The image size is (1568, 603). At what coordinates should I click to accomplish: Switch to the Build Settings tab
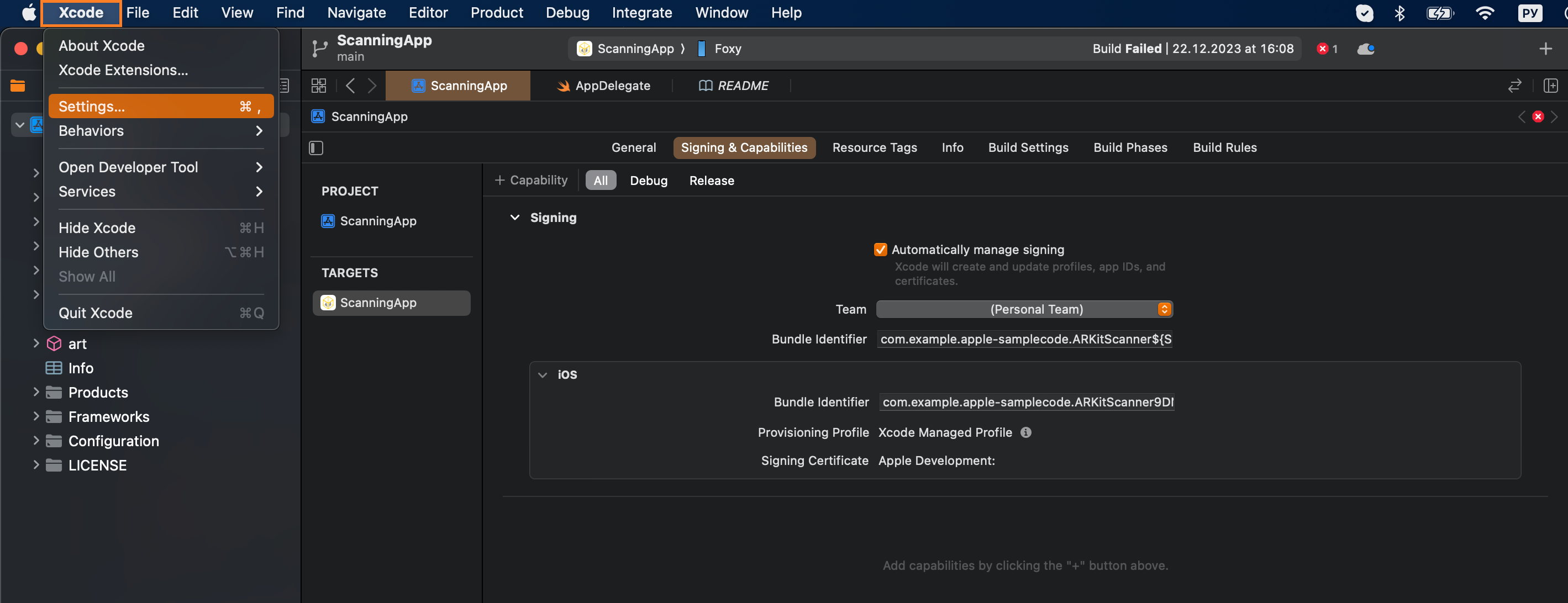click(x=1028, y=148)
